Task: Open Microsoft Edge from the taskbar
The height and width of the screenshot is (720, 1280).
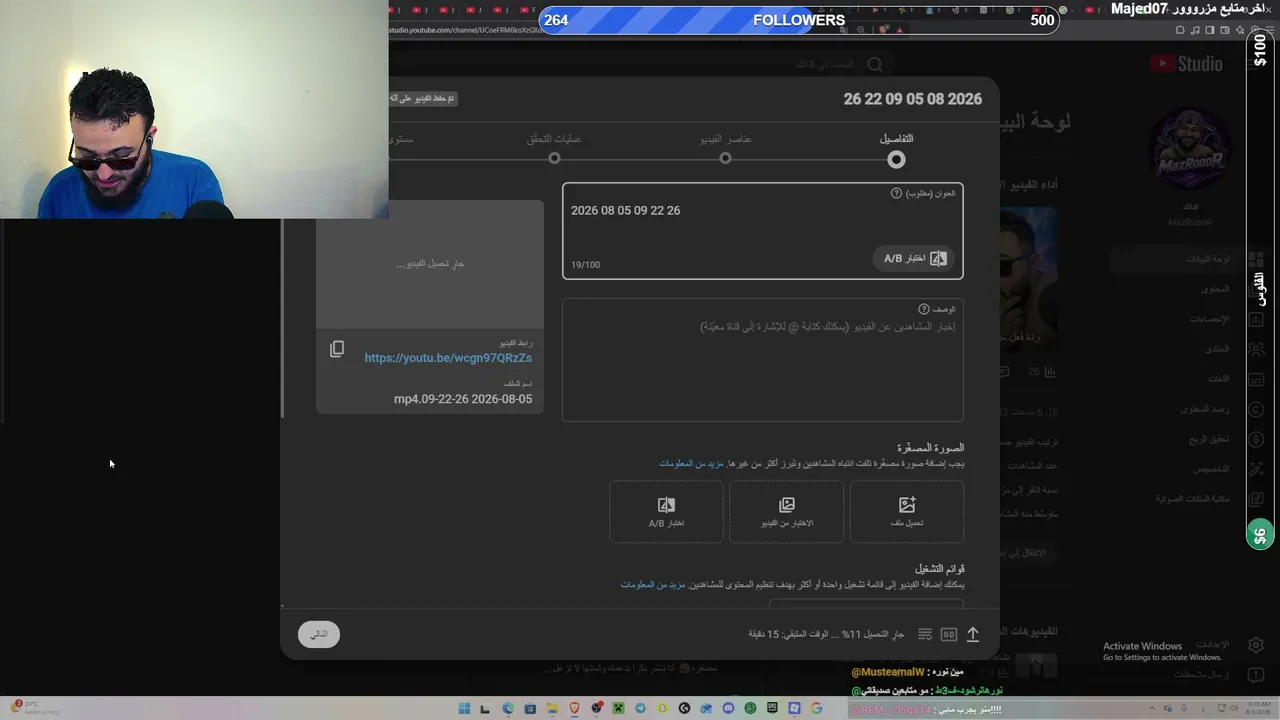Action: coord(508,709)
